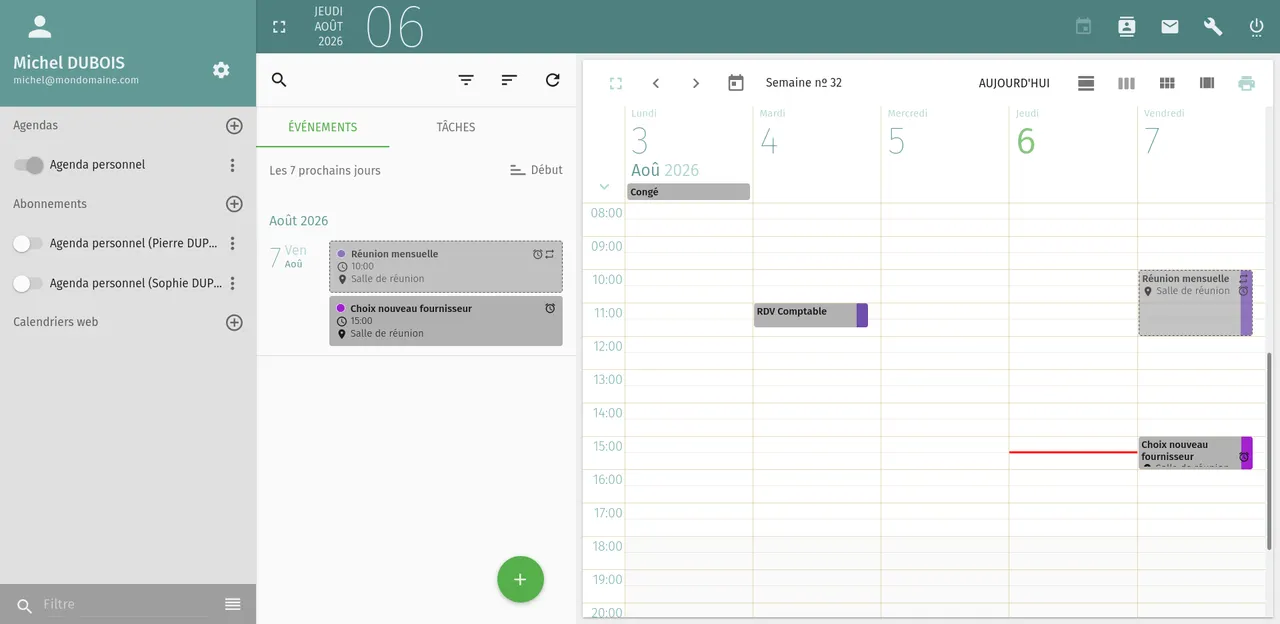Viewport: 1280px width, 624px height.
Task: Open Choix nouveau fournisseur event in Friday column
Action: click(1195, 453)
